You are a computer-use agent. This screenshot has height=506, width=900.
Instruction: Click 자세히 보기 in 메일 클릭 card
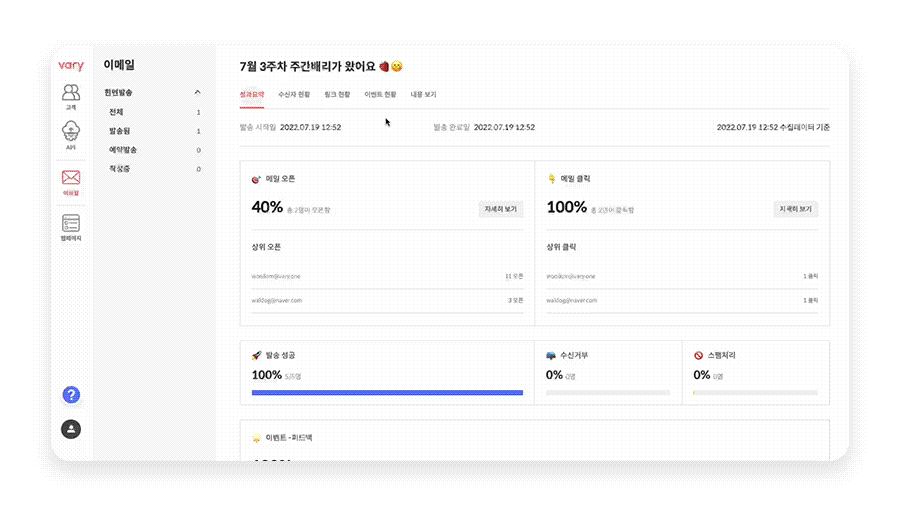point(796,209)
